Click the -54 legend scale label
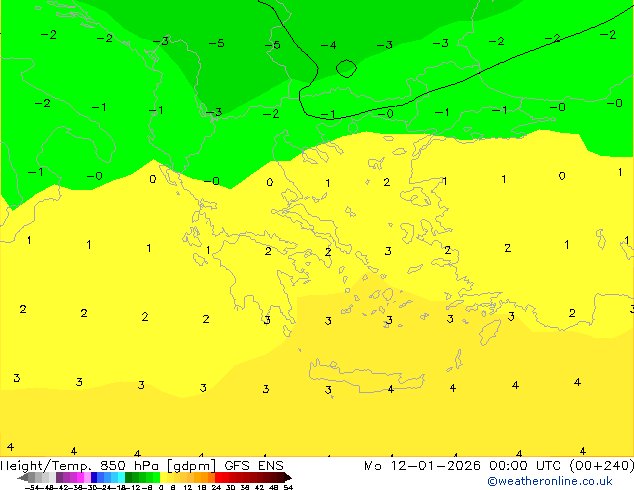Screen dimensions: 634x490 pyautogui.click(x=32, y=487)
